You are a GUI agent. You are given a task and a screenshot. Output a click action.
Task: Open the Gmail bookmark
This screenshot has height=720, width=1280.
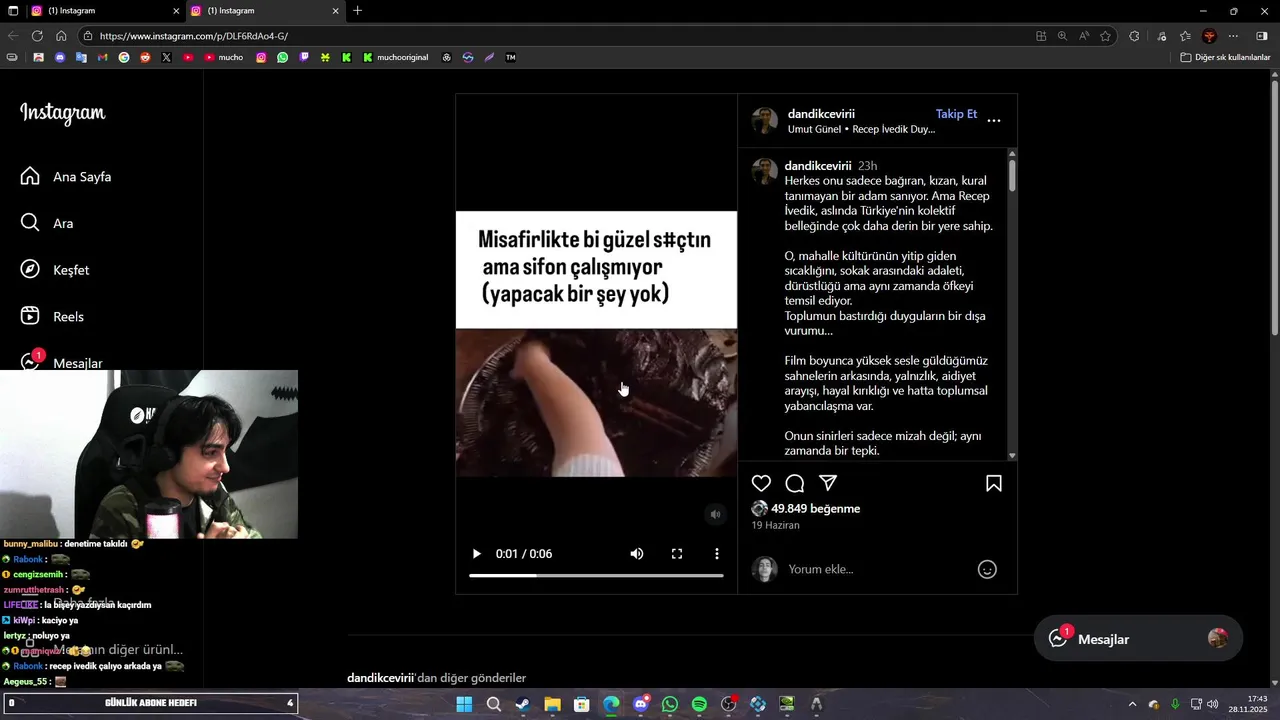coord(102,58)
